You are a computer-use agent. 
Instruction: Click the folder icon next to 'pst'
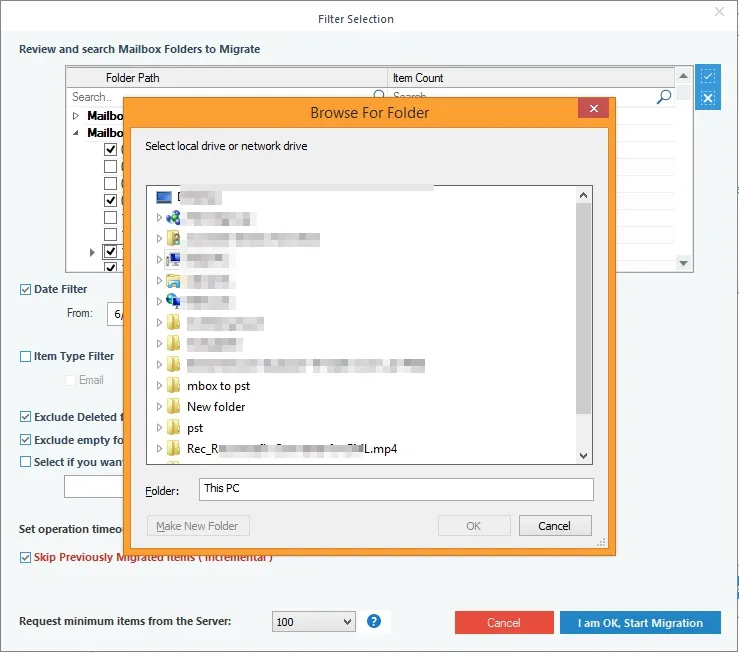(x=173, y=428)
